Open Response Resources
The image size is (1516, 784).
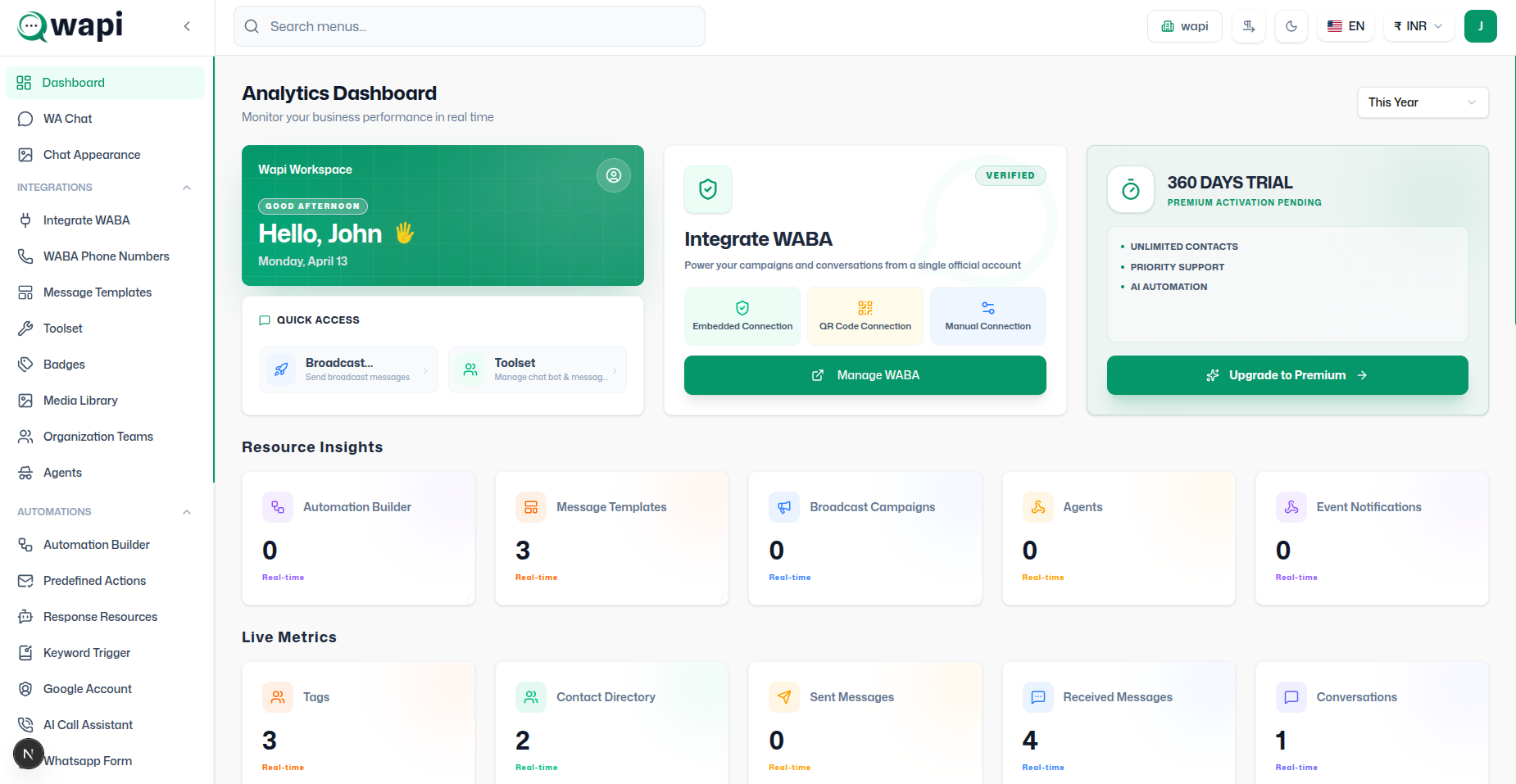pos(105,617)
